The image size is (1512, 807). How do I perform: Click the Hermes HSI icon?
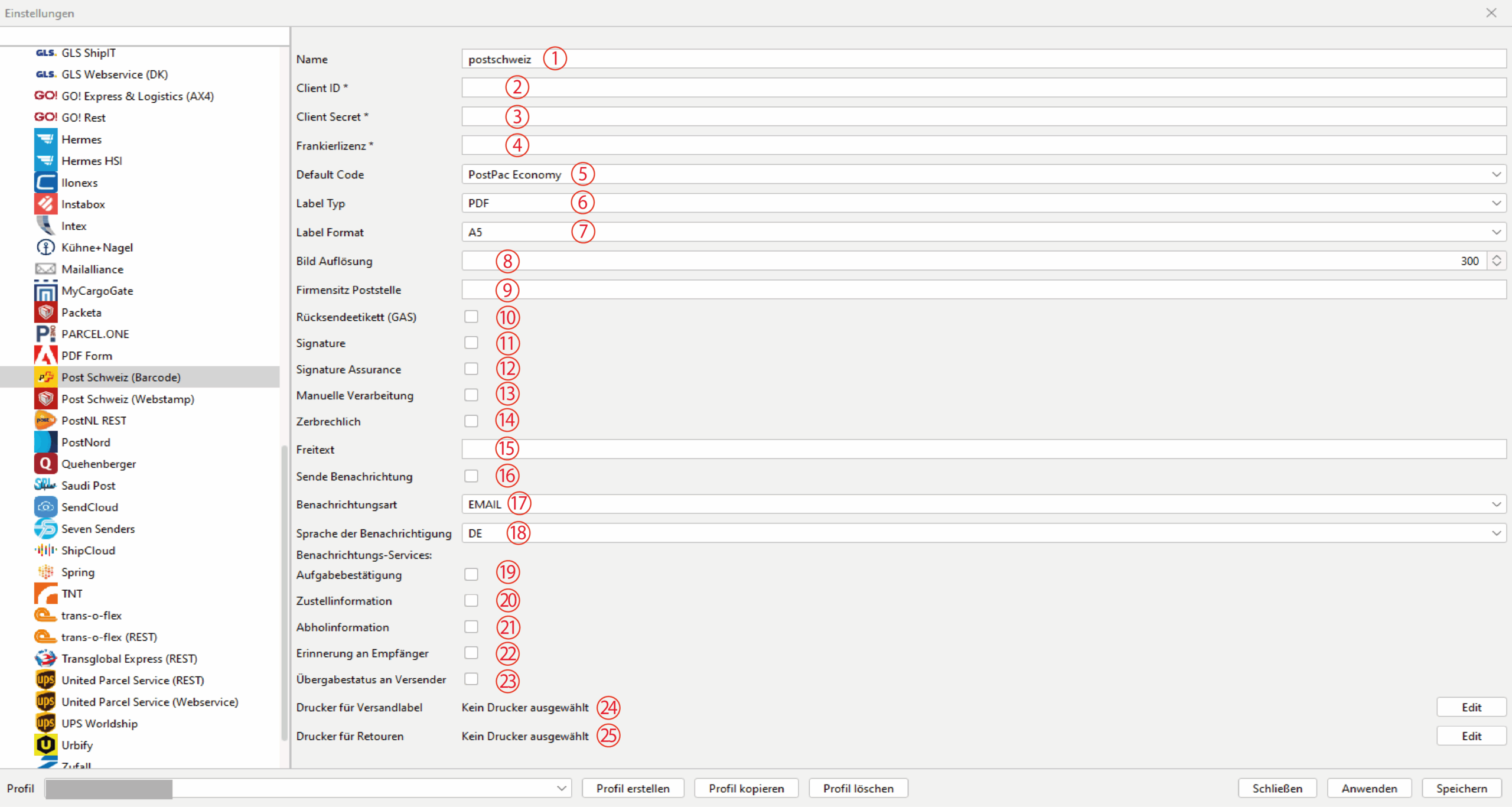(45, 161)
